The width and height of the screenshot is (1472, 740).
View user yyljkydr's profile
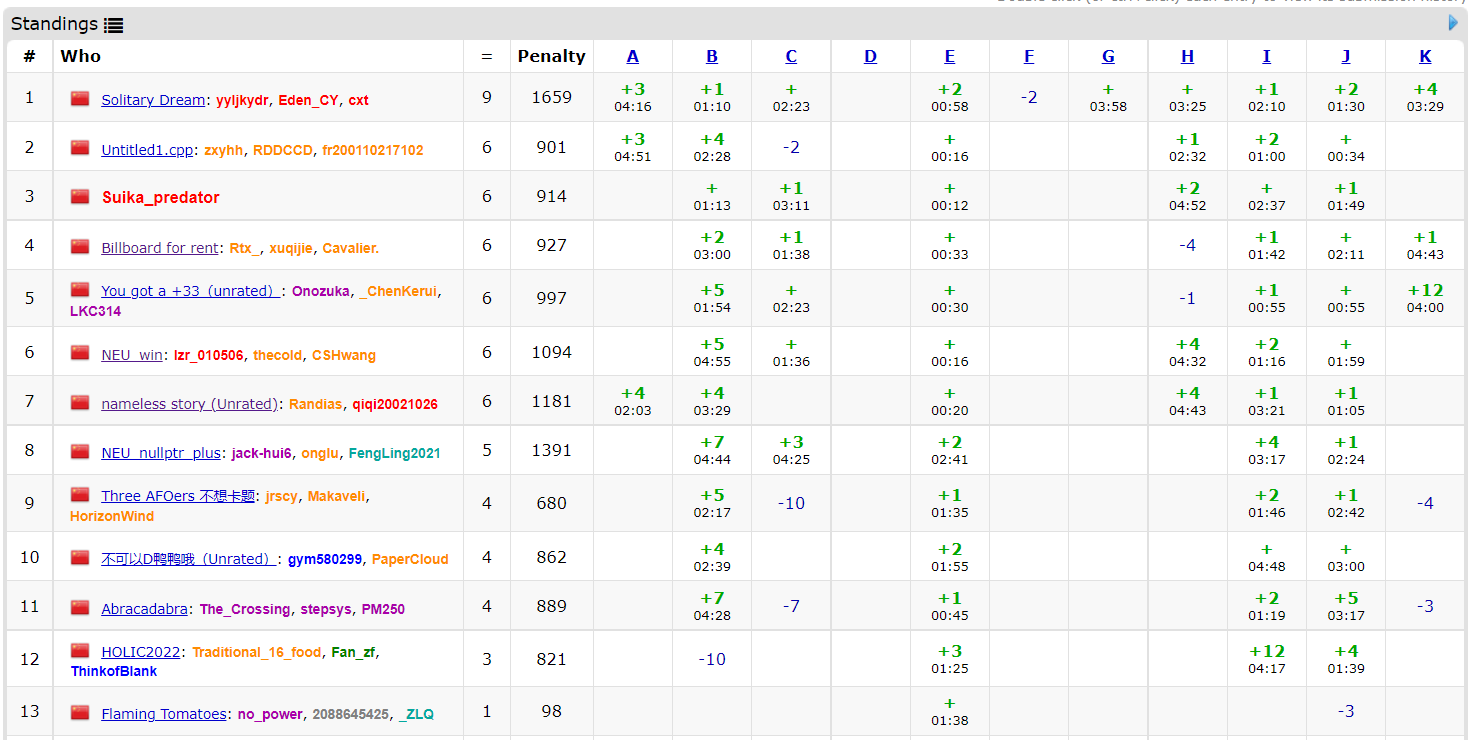242,101
